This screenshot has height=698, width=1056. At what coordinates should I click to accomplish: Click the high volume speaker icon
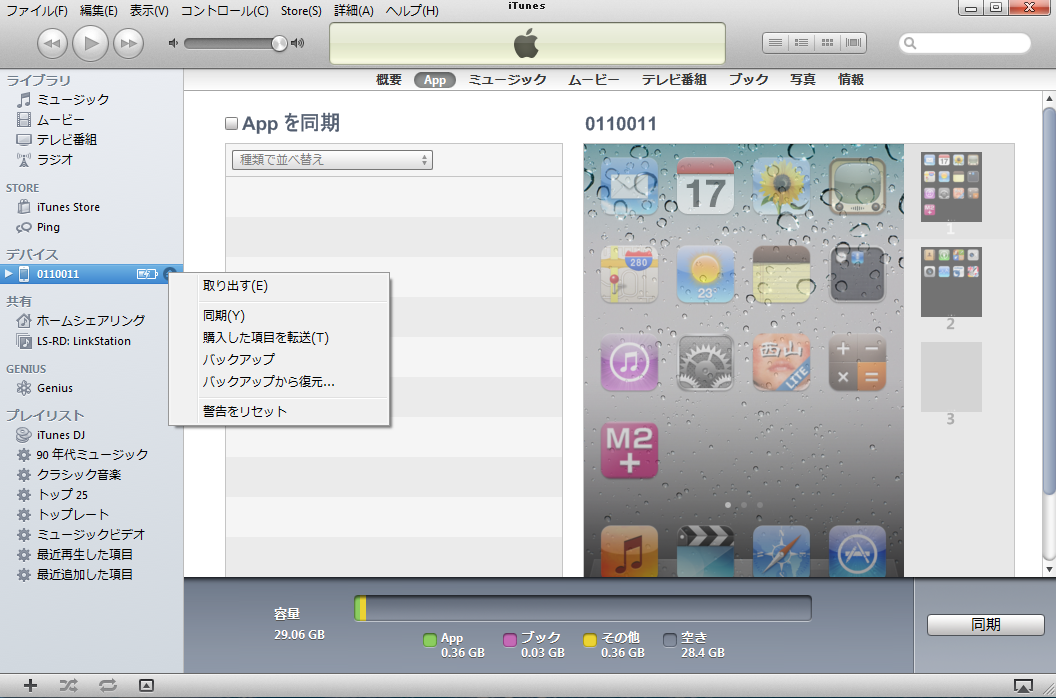(x=297, y=43)
